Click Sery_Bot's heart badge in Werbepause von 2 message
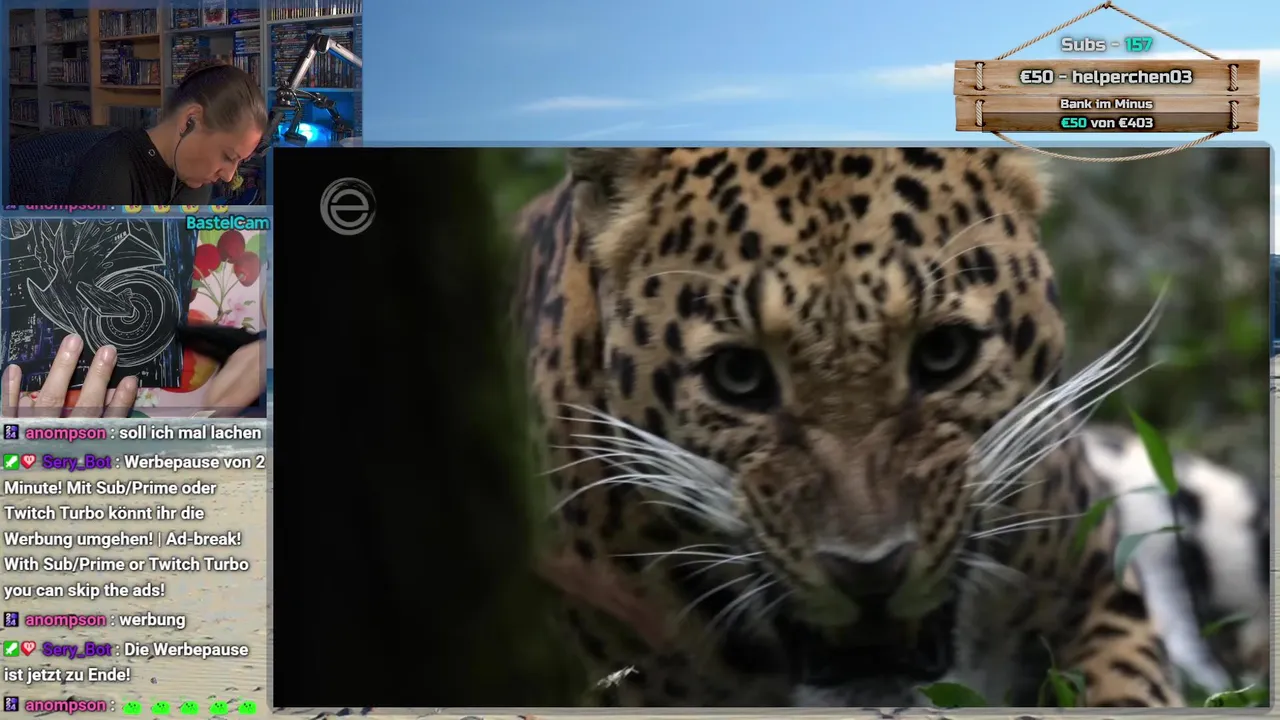 [29, 462]
